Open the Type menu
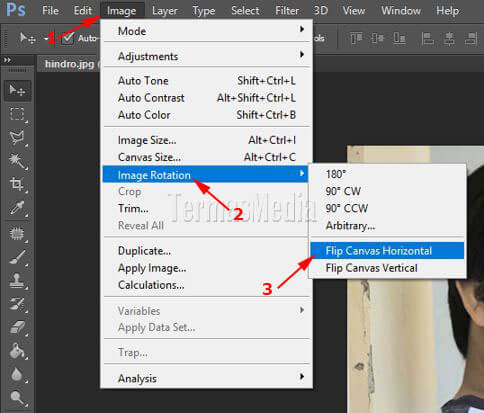The width and height of the screenshot is (484, 413). 204,11
